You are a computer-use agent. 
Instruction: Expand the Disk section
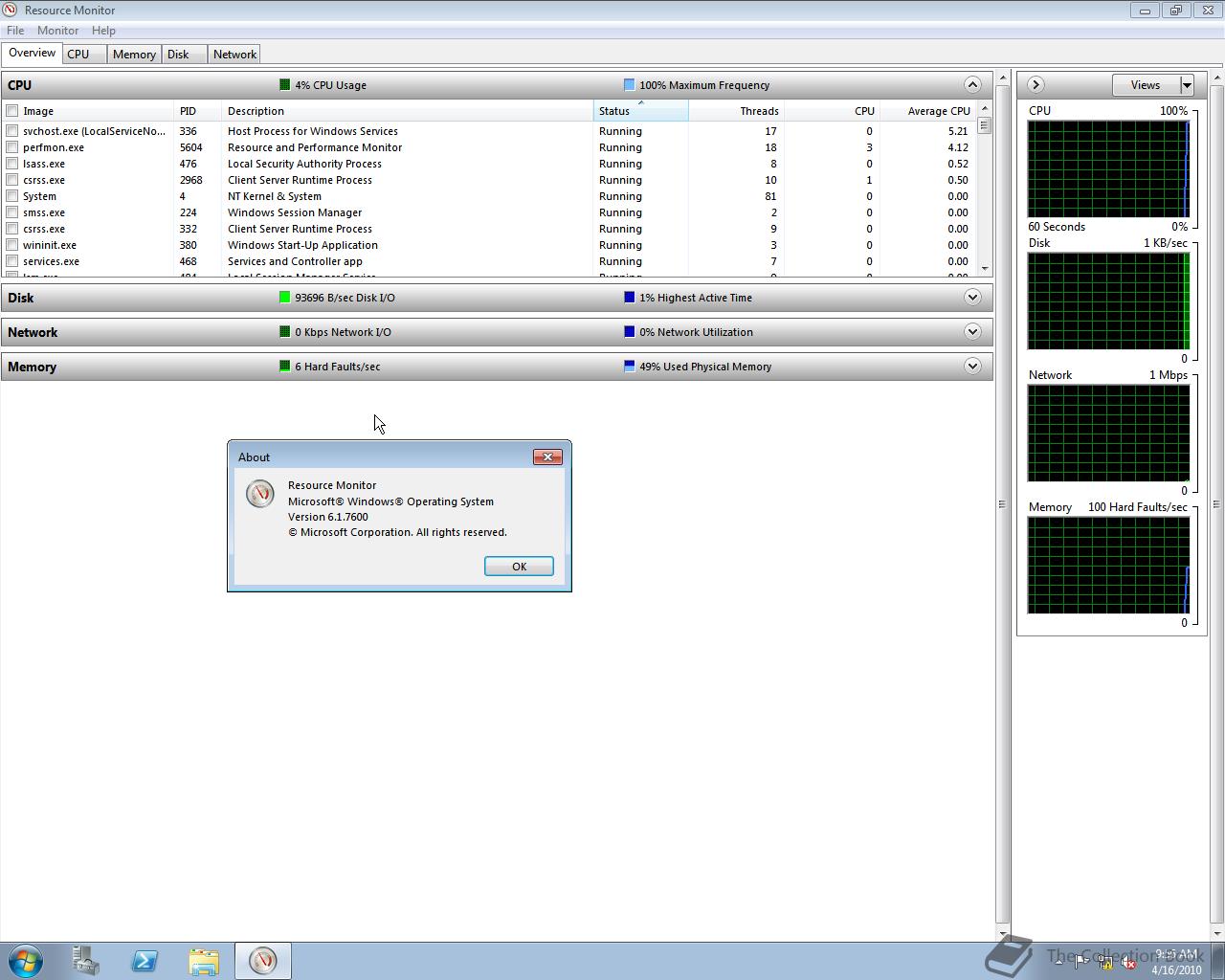(x=972, y=297)
